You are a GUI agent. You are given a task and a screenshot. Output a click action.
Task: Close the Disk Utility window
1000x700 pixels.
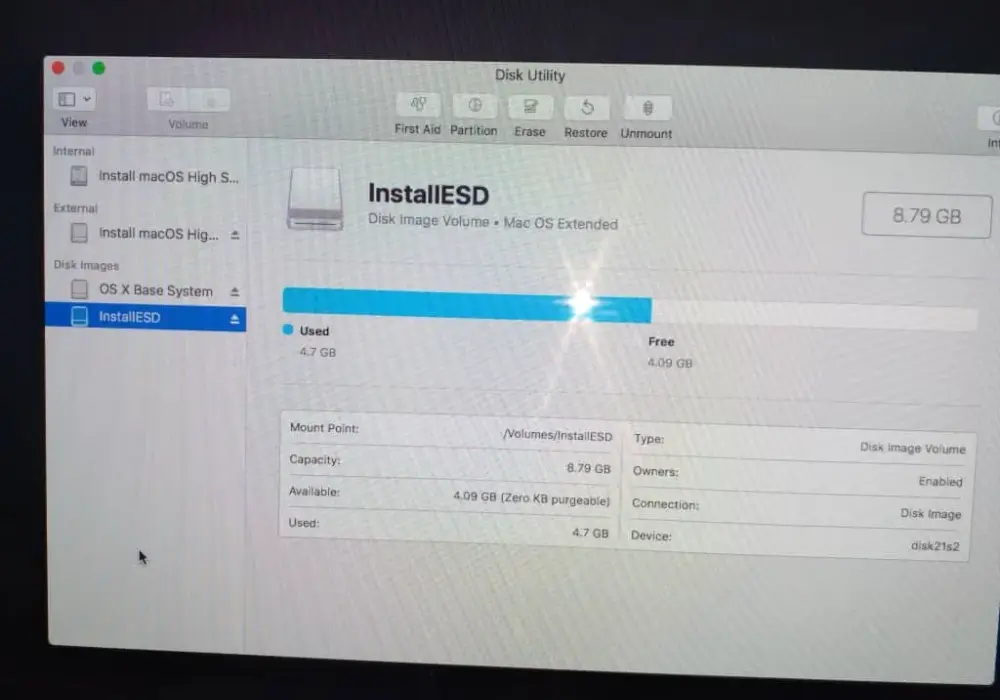click(58, 68)
